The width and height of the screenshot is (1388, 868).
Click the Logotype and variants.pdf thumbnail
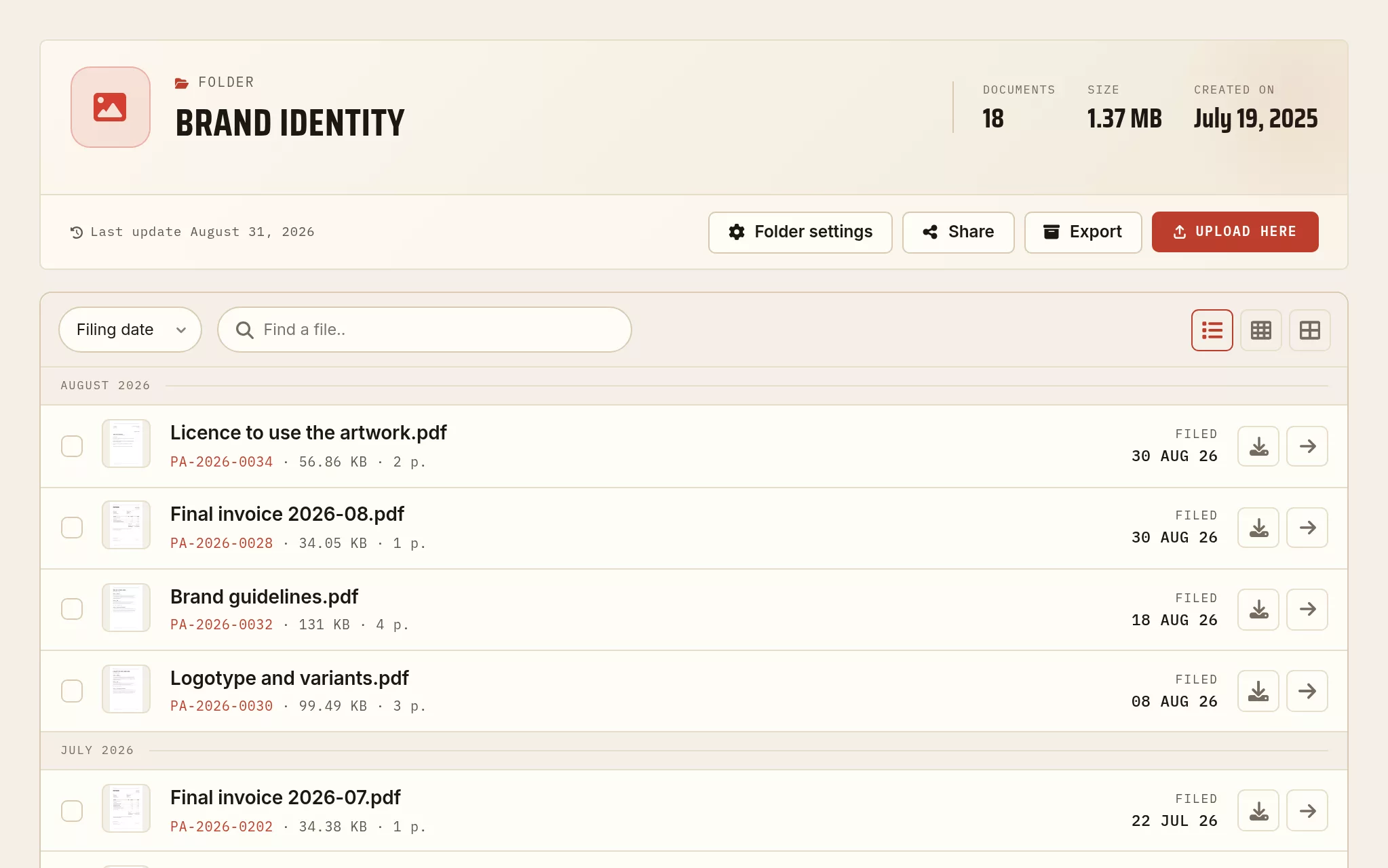[x=126, y=689]
